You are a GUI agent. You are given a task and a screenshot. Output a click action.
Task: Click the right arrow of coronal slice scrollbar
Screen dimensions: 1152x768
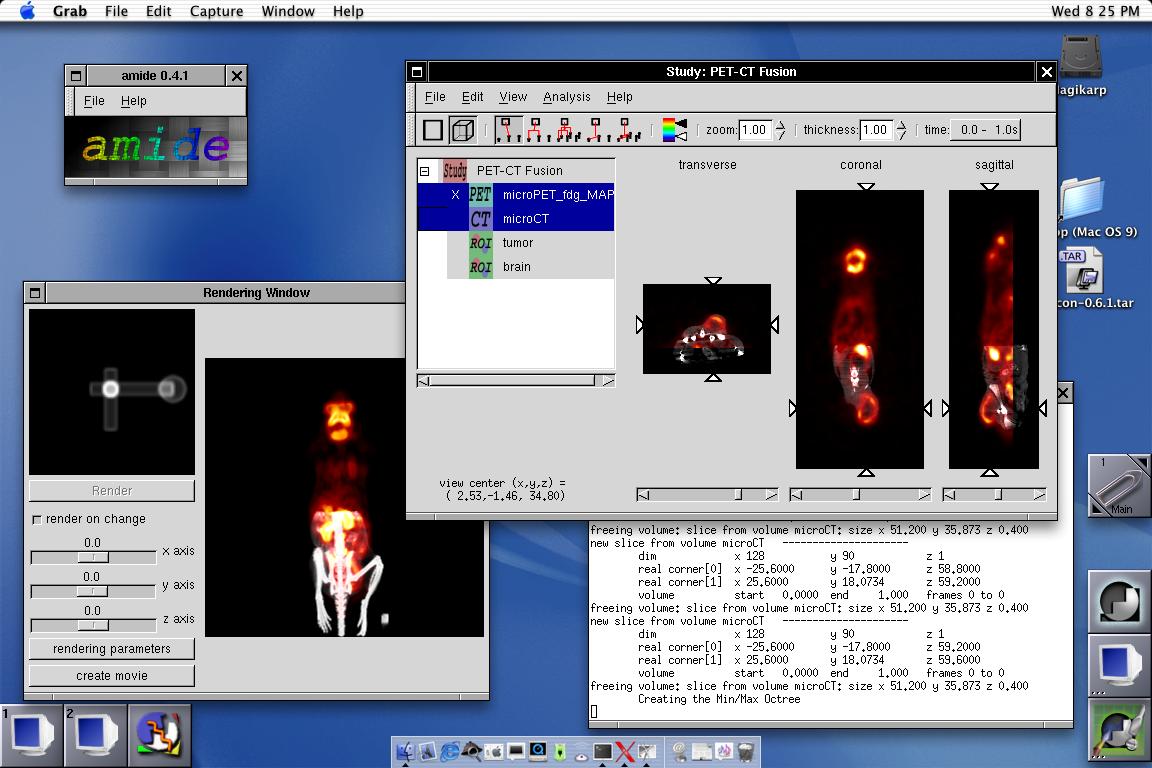tap(924, 495)
